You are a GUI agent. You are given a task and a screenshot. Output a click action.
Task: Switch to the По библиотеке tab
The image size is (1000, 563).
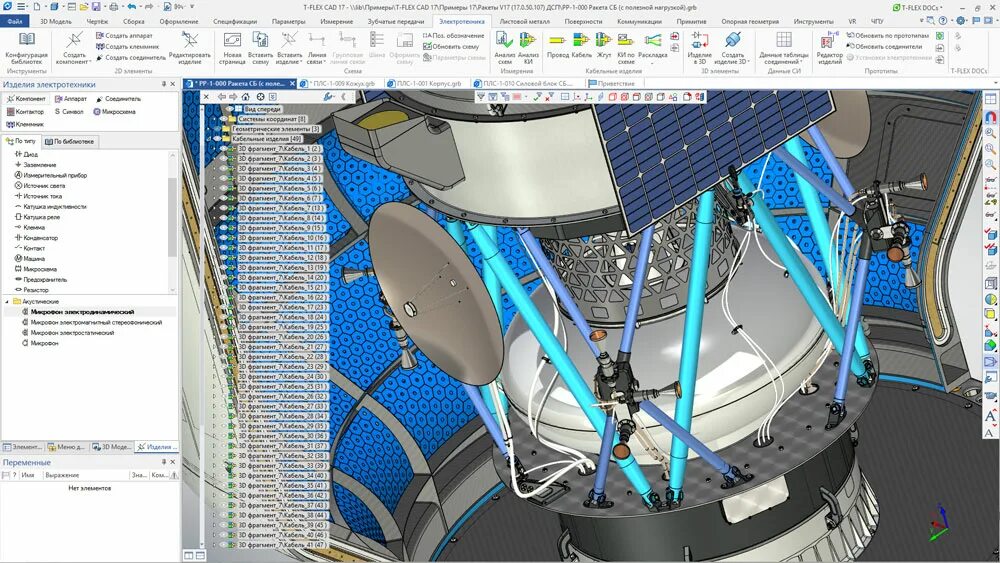coord(70,142)
